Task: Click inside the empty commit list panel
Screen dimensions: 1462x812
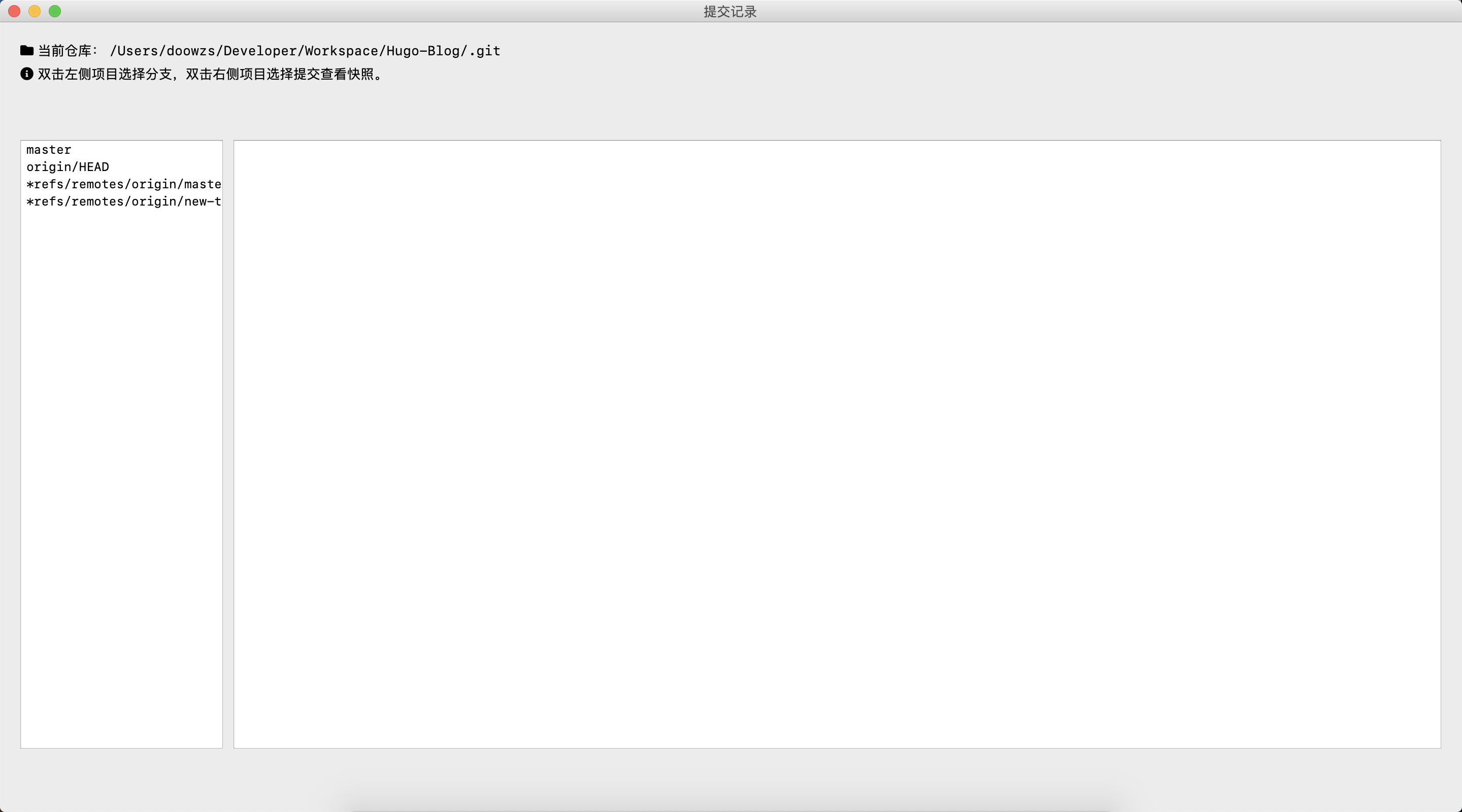Action: (x=837, y=443)
